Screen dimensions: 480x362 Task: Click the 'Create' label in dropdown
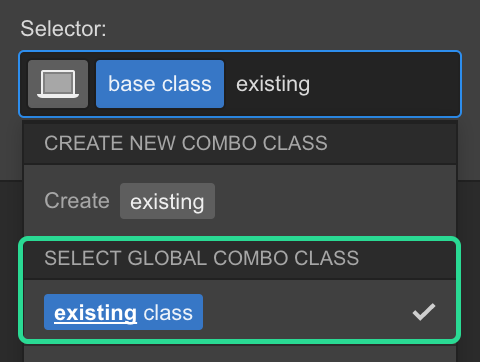[x=77, y=201]
